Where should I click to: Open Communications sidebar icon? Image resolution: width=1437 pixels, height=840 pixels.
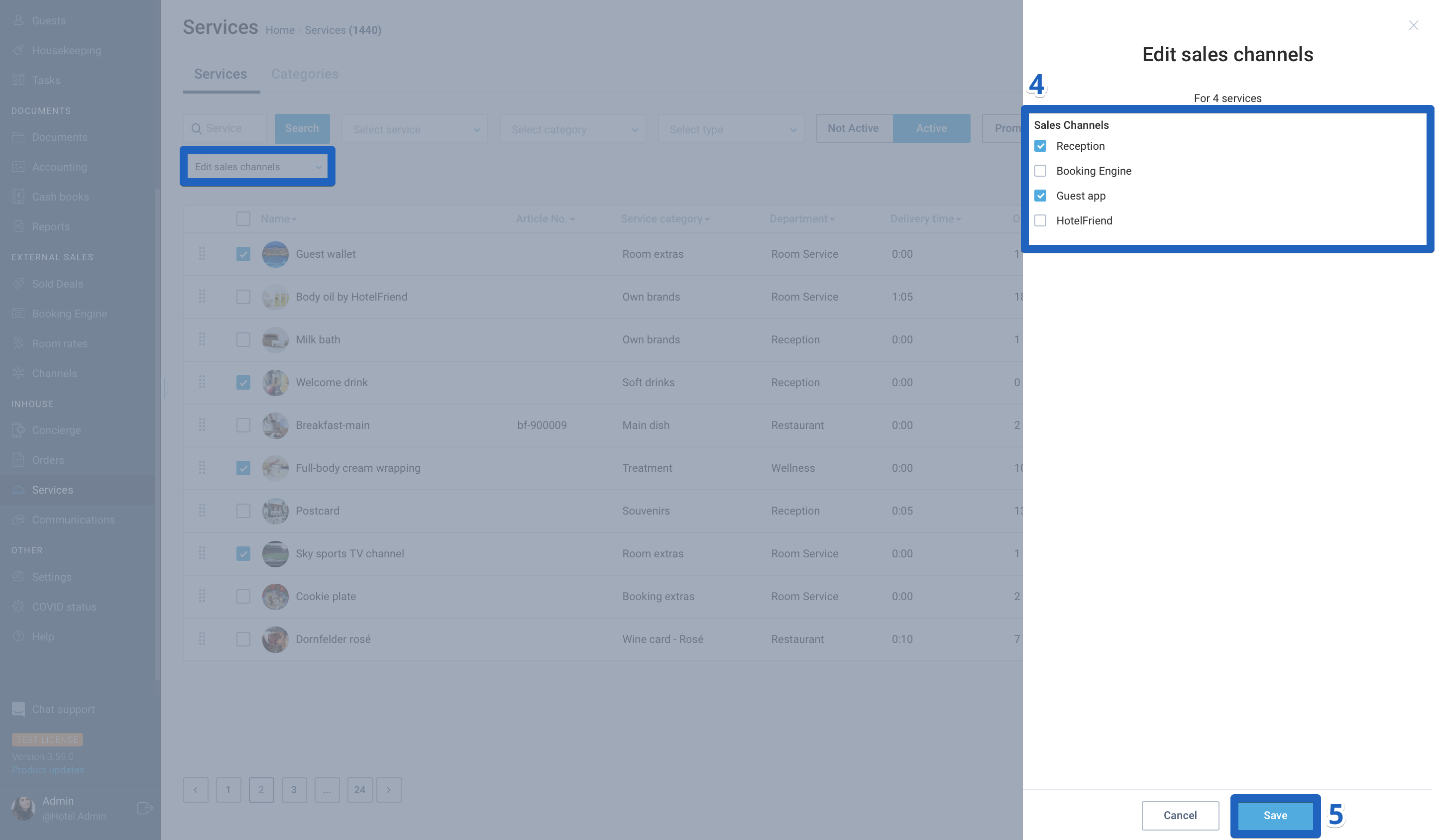[x=18, y=520]
